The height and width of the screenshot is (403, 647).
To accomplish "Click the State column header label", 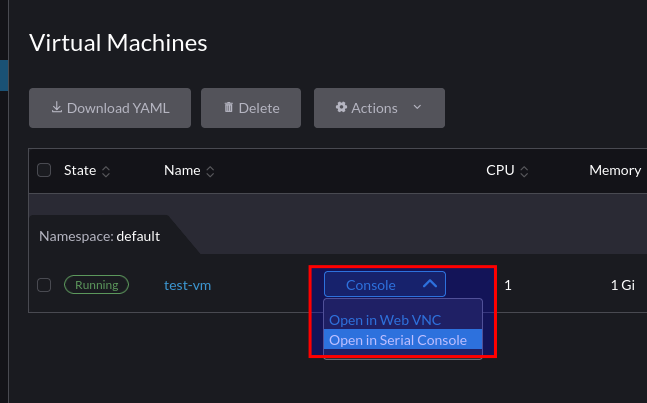I will [80, 170].
